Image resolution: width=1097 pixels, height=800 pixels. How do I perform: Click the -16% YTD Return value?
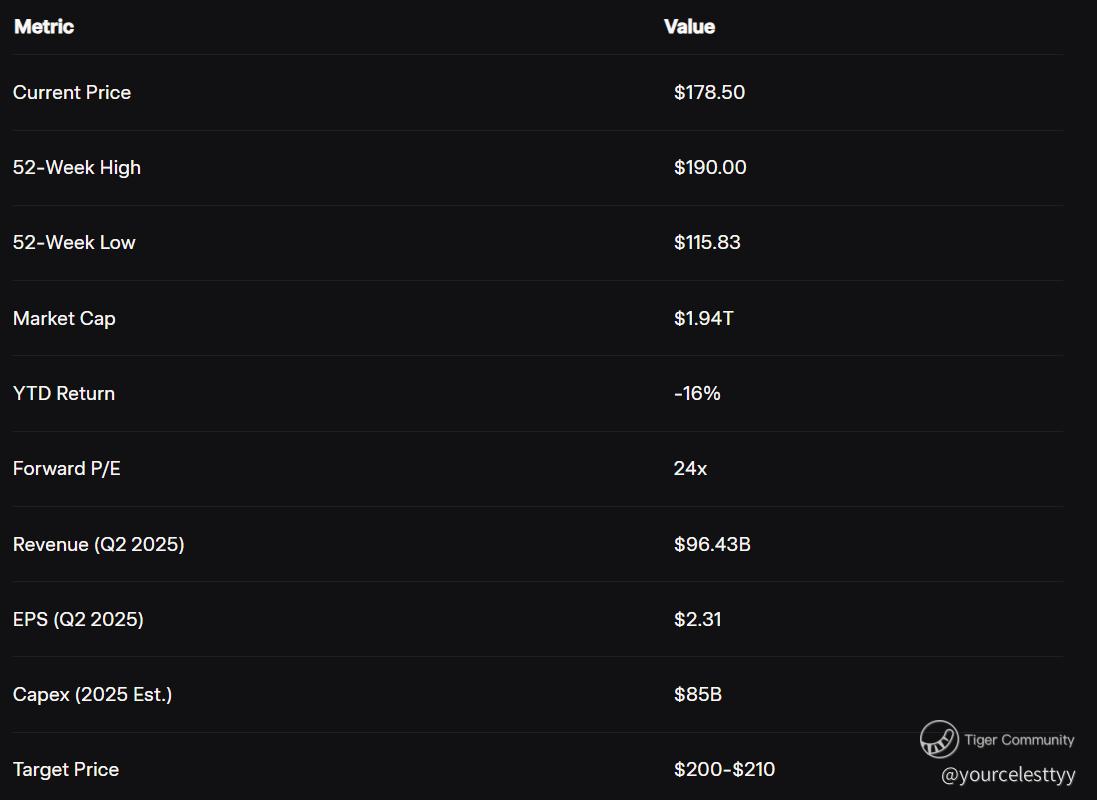pos(697,393)
